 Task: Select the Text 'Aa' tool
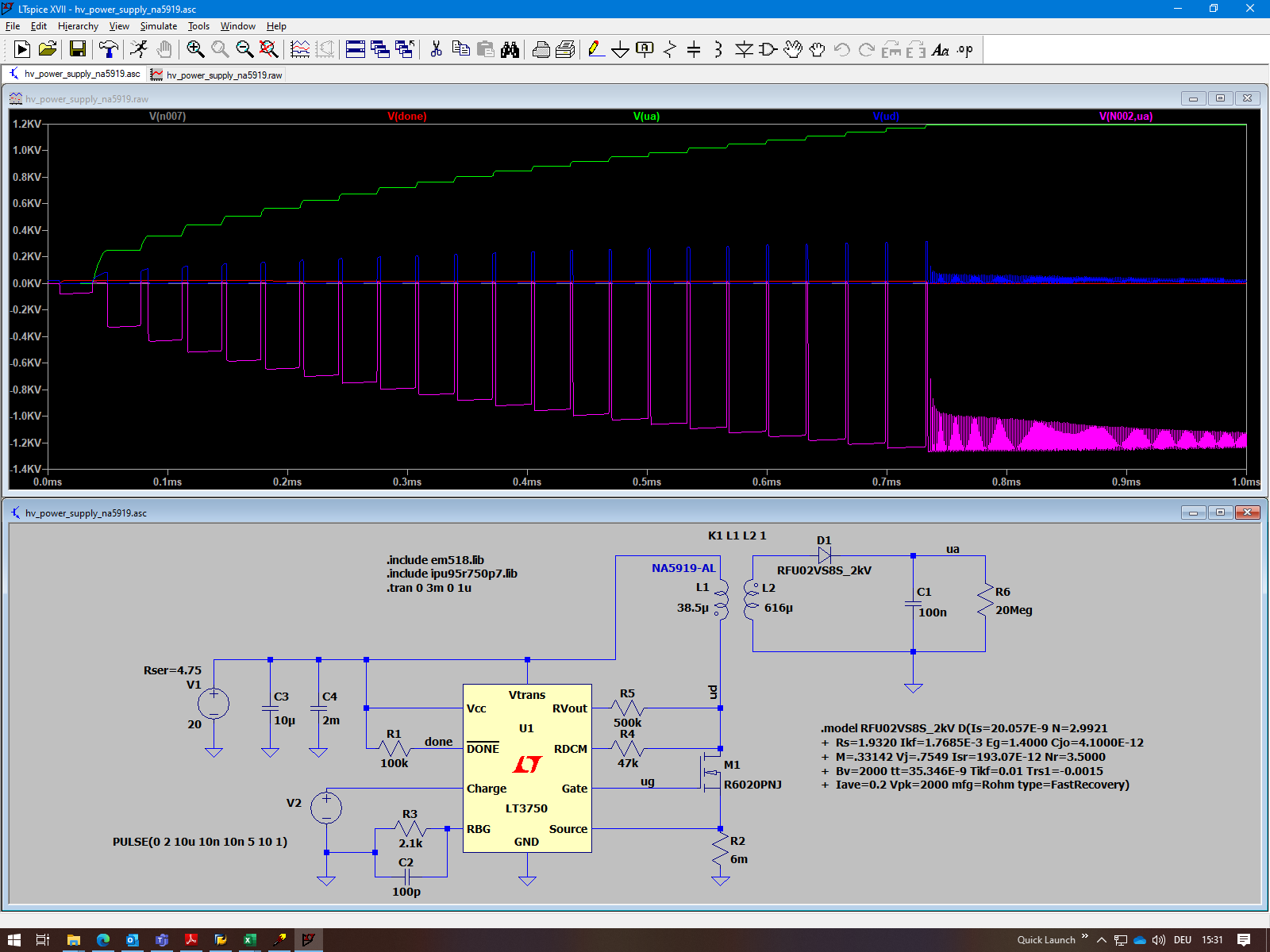click(x=941, y=49)
